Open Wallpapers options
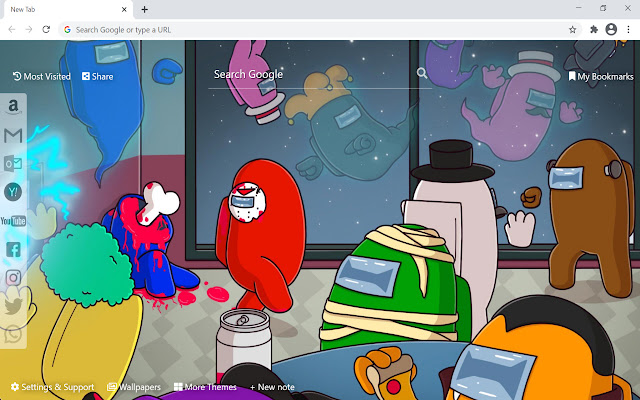The width and height of the screenshot is (640, 400). pyautogui.click(x=134, y=387)
